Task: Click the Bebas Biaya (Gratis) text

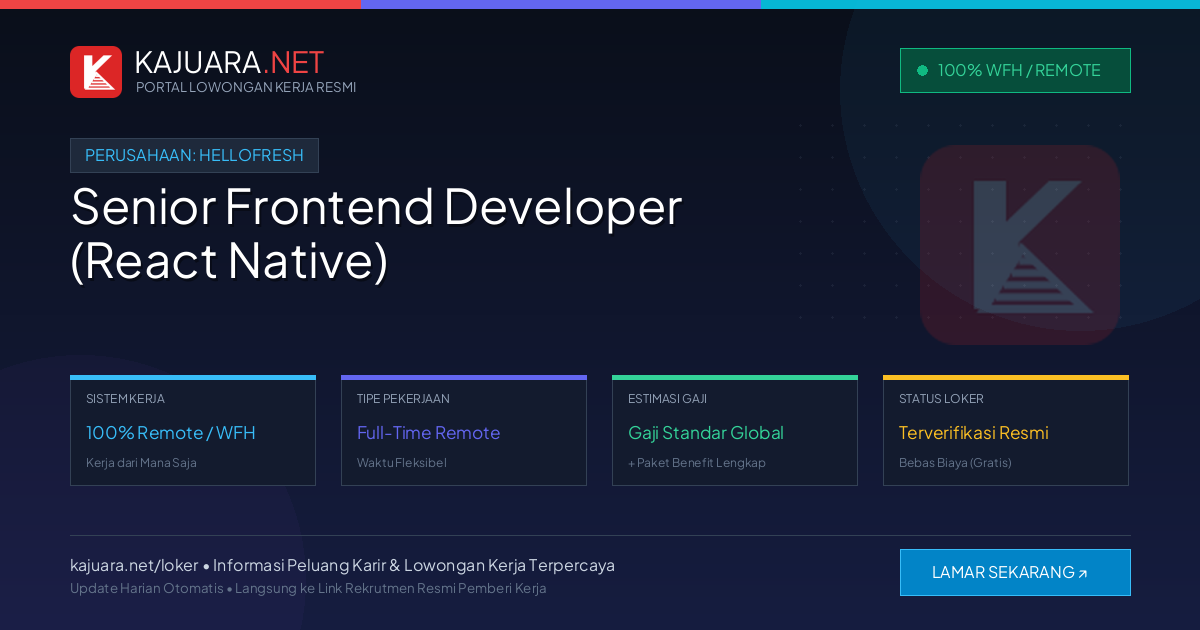Action: 955,463
